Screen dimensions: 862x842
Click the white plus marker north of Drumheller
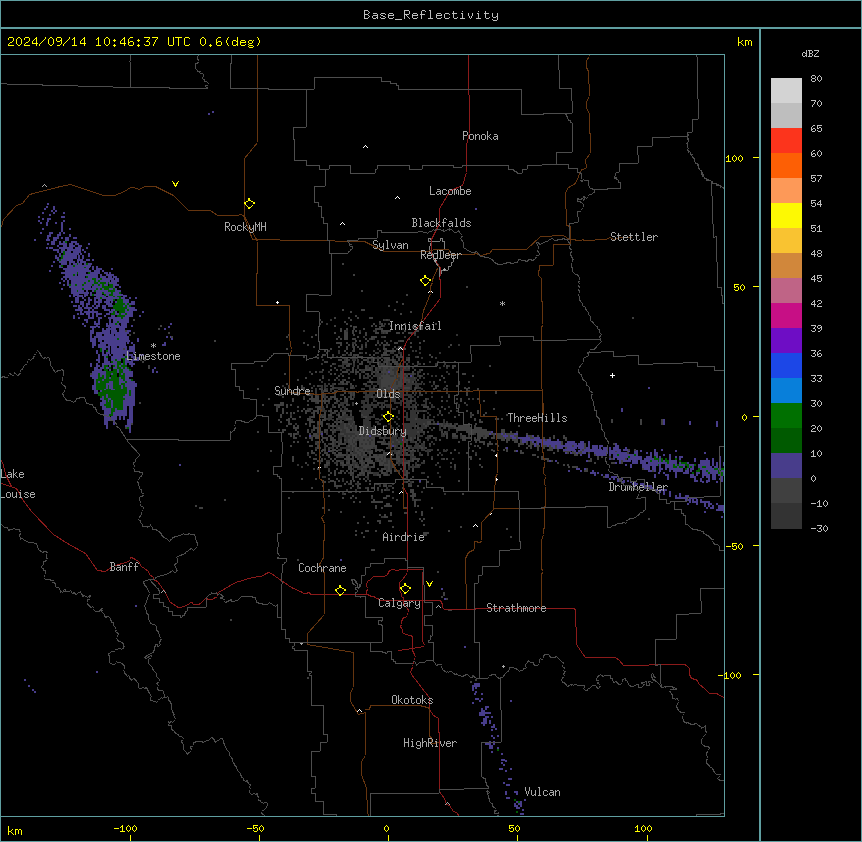tap(612, 375)
